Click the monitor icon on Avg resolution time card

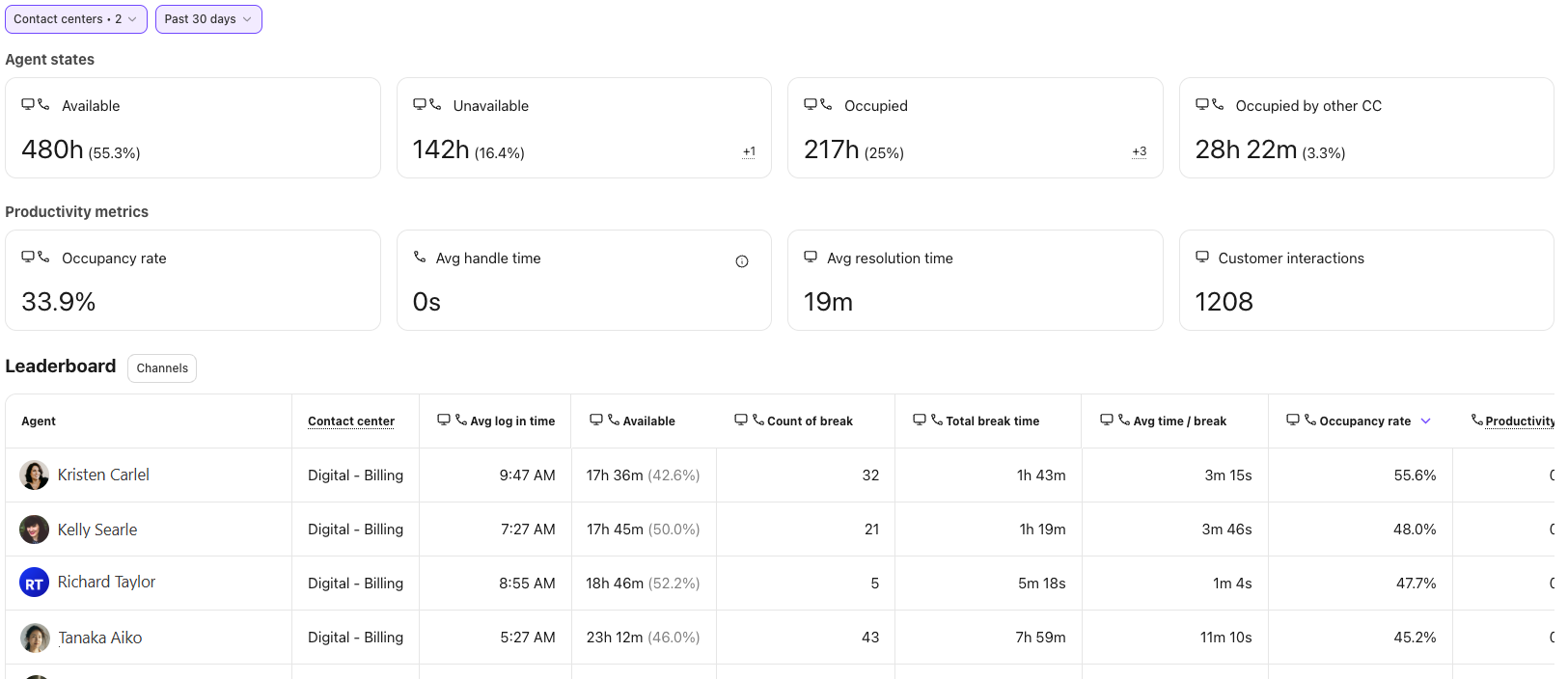tap(811, 257)
